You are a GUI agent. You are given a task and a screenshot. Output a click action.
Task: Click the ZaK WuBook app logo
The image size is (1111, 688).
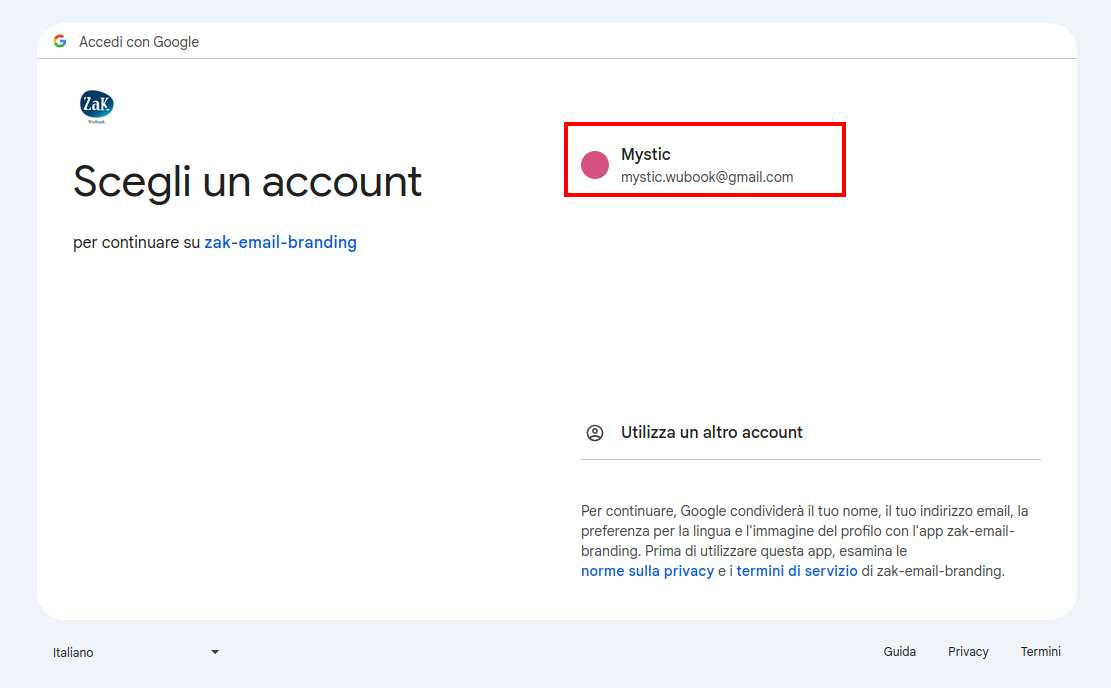(96, 106)
